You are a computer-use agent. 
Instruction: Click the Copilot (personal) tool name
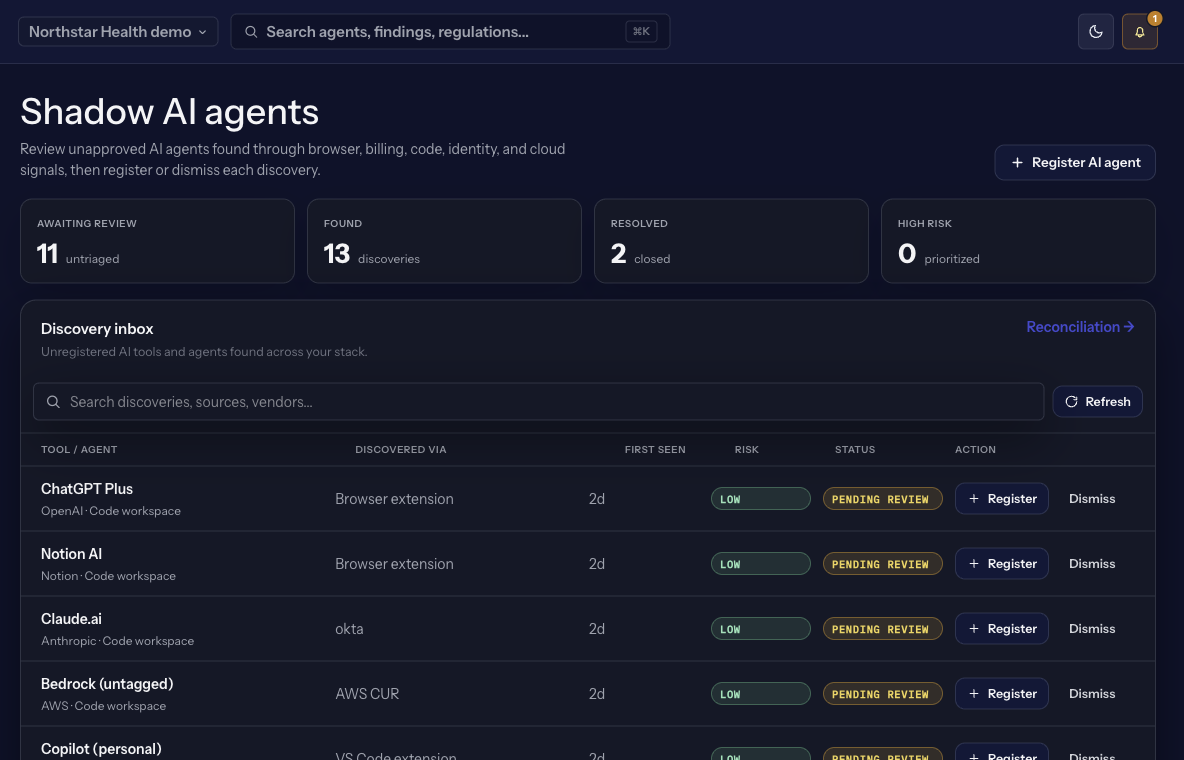coord(101,749)
